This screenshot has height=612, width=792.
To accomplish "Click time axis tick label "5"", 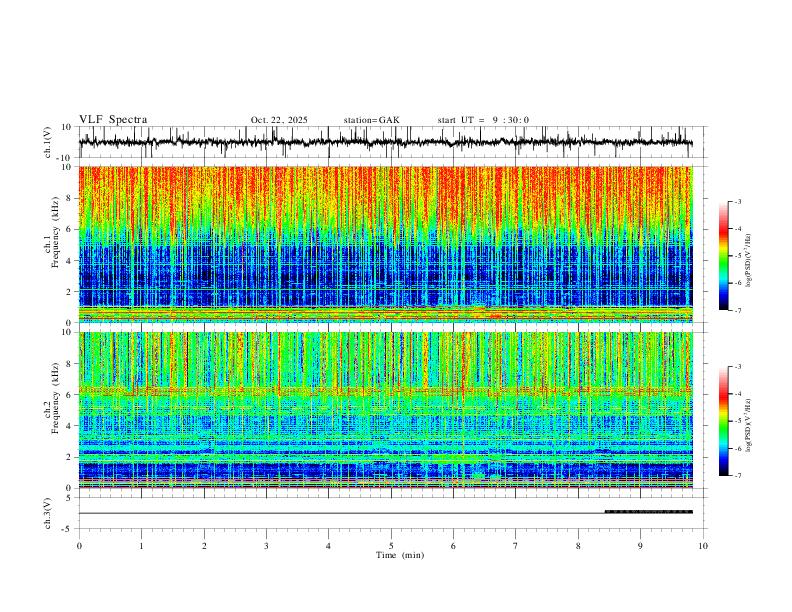I will tap(391, 546).
